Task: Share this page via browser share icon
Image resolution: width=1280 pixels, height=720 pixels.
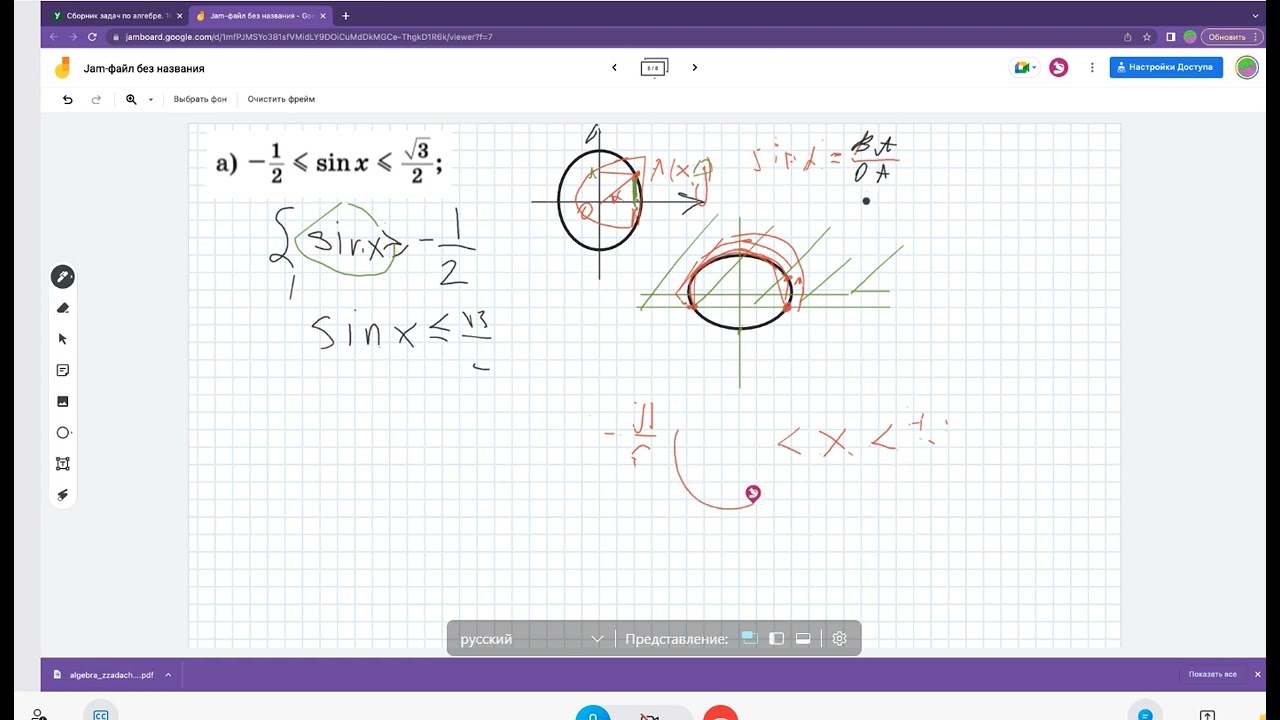Action: tap(1128, 37)
